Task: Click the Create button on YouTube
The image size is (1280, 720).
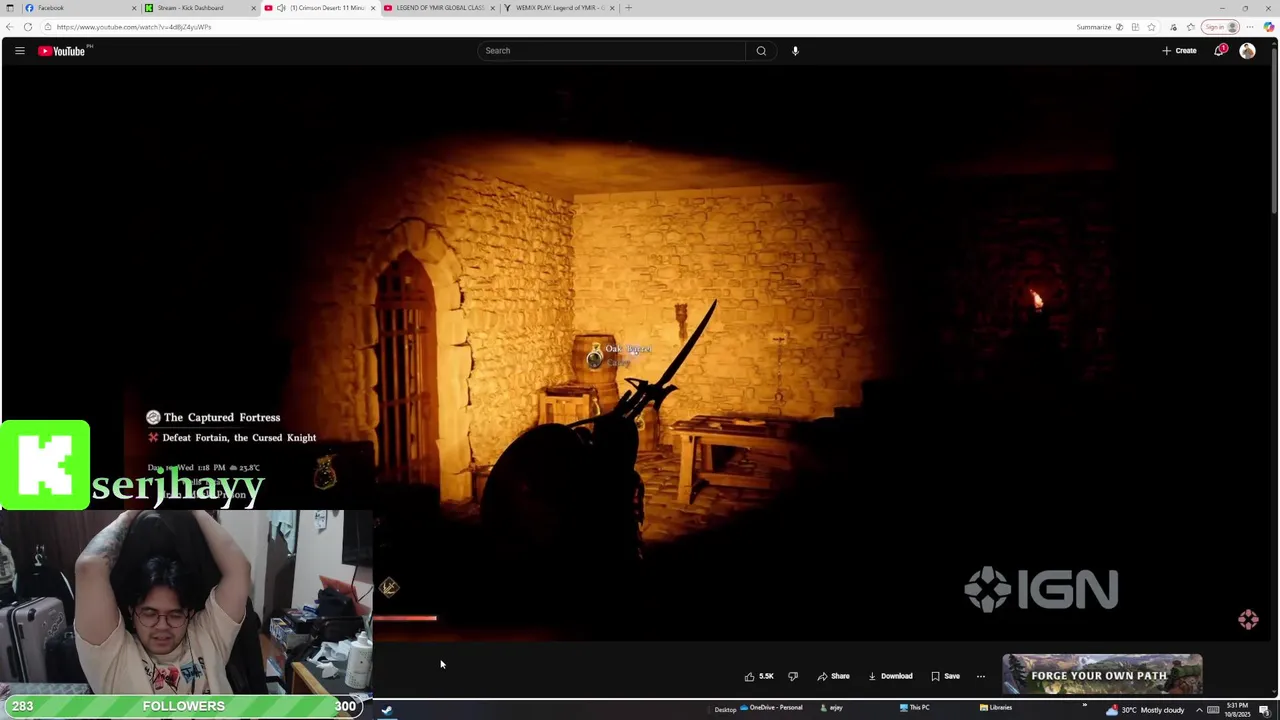Action: click(x=1179, y=51)
